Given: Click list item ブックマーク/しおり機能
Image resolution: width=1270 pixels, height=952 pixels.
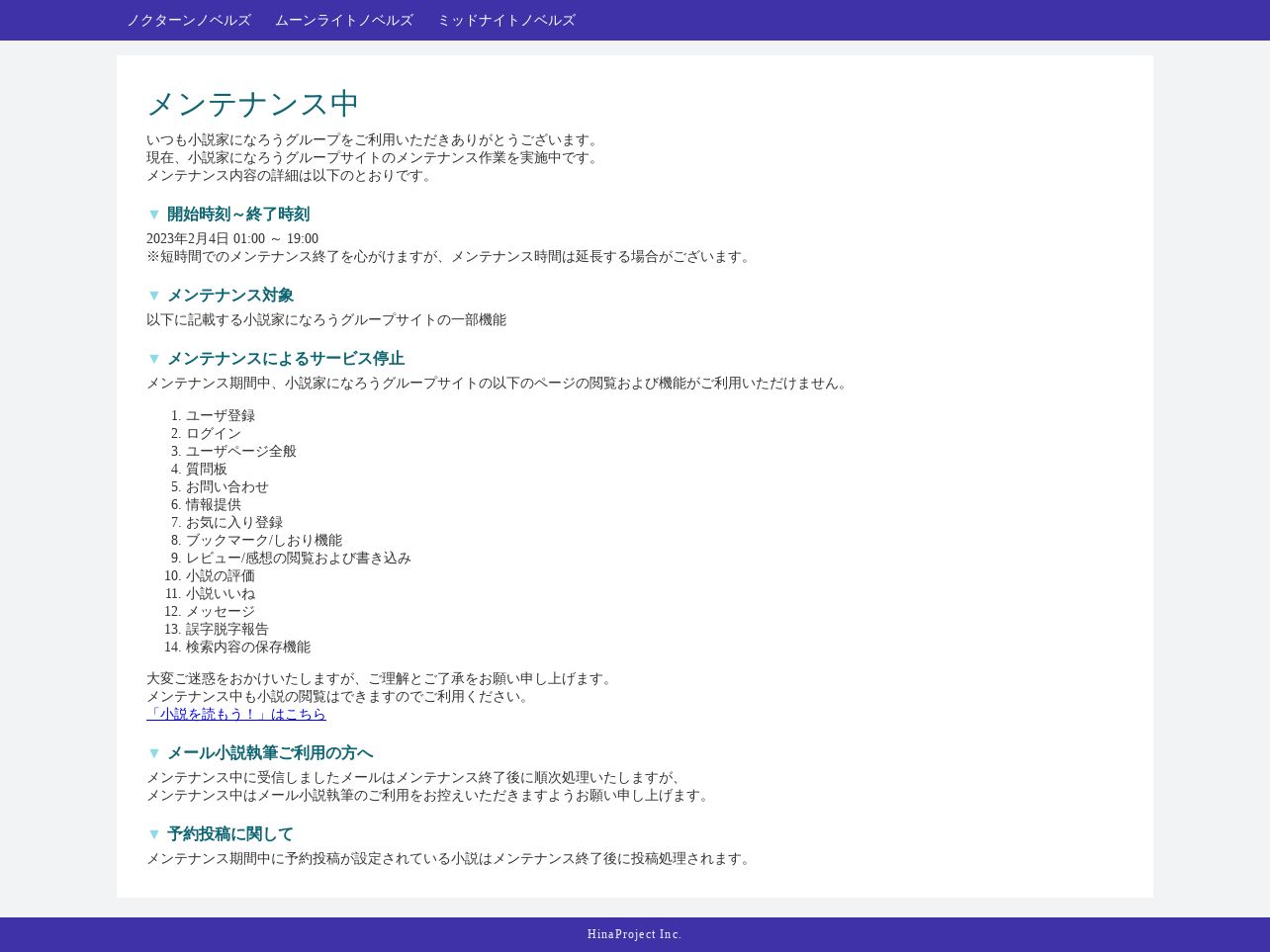Looking at the screenshot, I should point(264,541).
